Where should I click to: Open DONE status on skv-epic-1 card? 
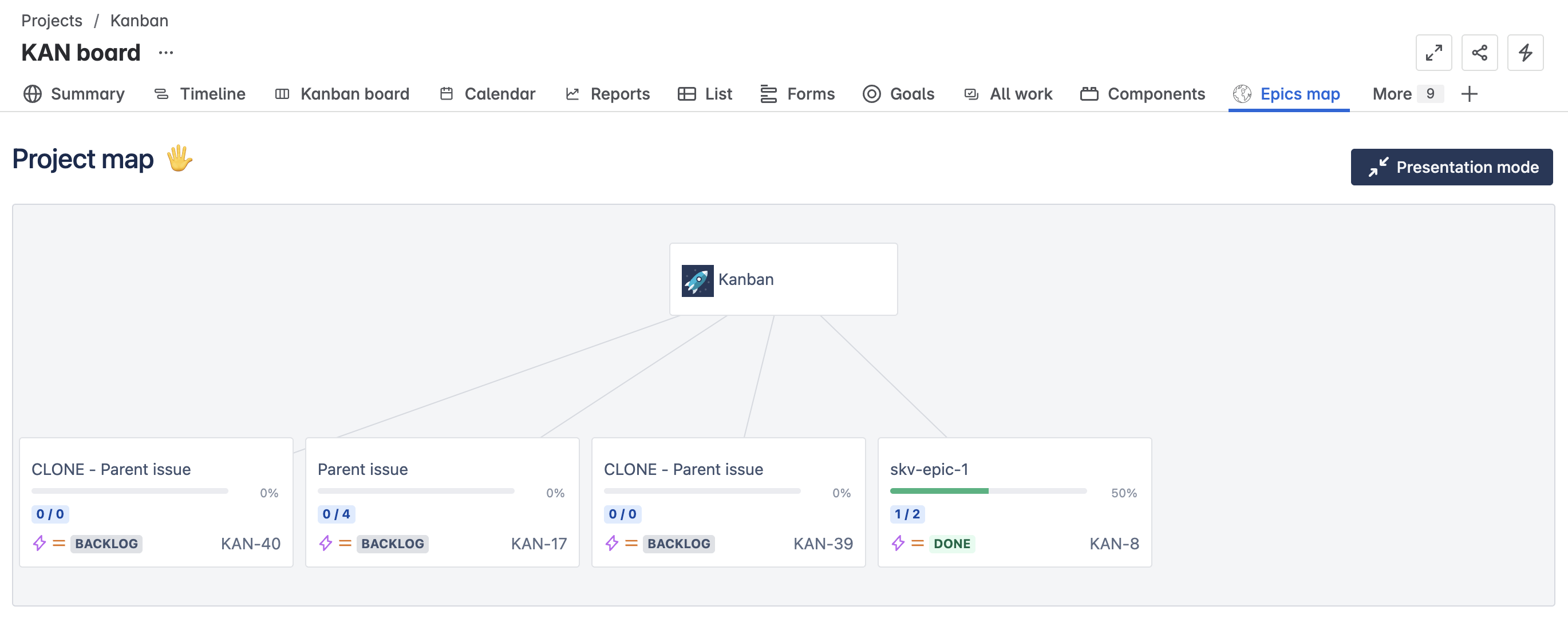951,544
